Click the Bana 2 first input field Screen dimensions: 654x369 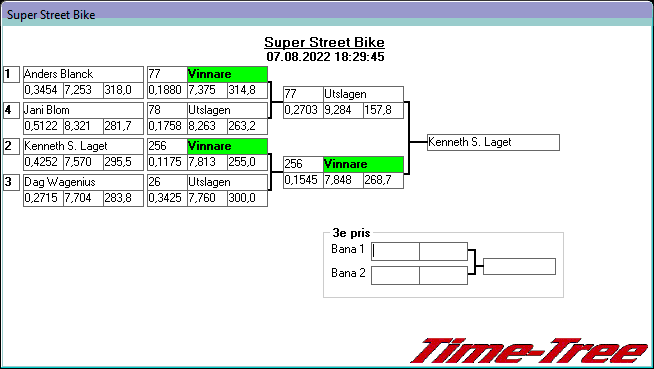click(x=395, y=276)
